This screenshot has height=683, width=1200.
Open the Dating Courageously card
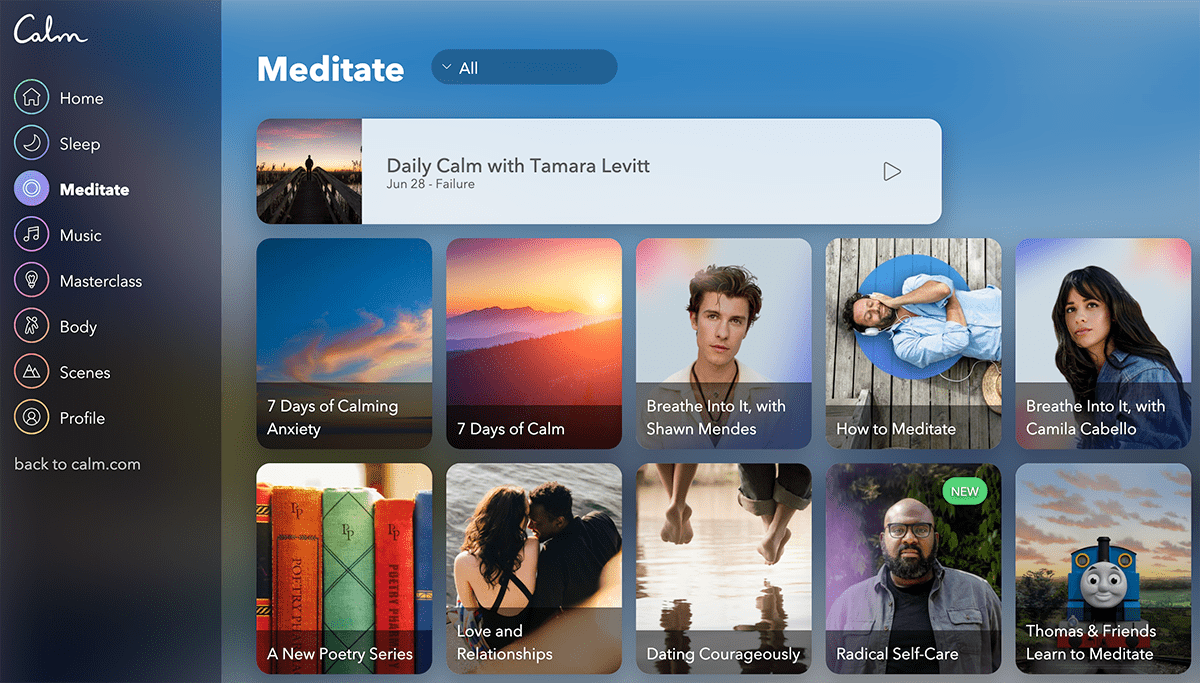tap(724, 568)
